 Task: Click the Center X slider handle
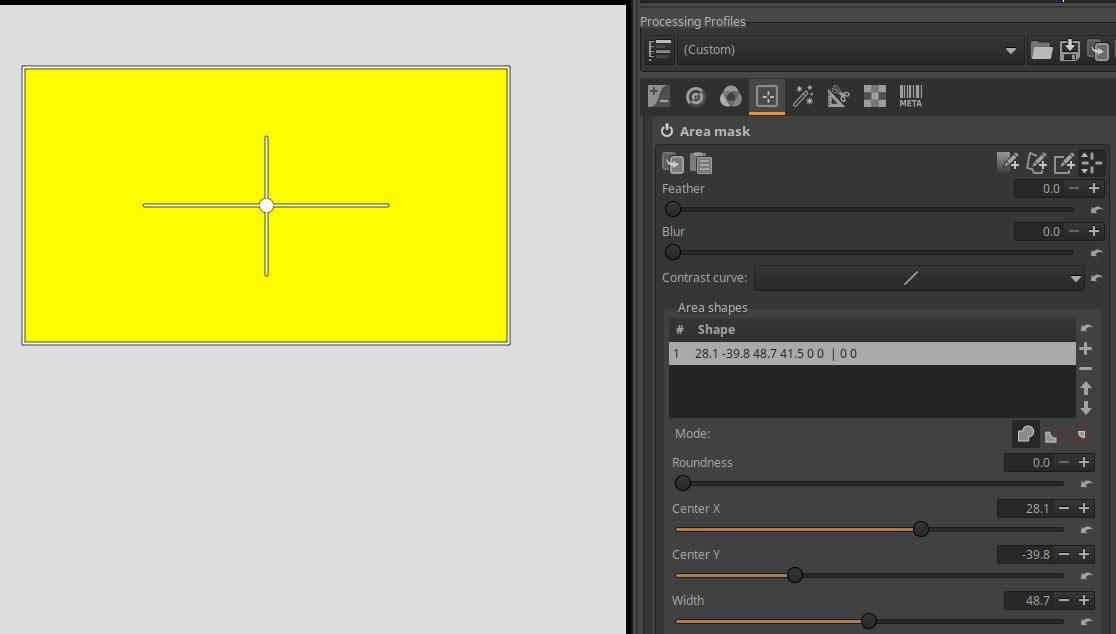(921, 529)
